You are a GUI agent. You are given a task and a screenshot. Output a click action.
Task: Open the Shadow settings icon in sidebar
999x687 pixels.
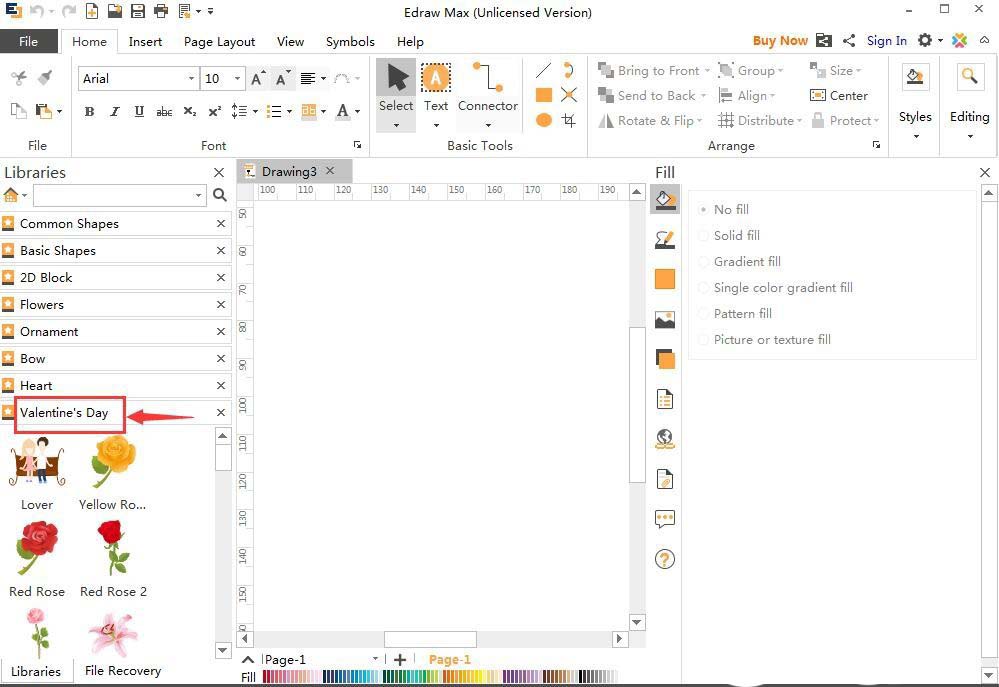coord(664,359)
